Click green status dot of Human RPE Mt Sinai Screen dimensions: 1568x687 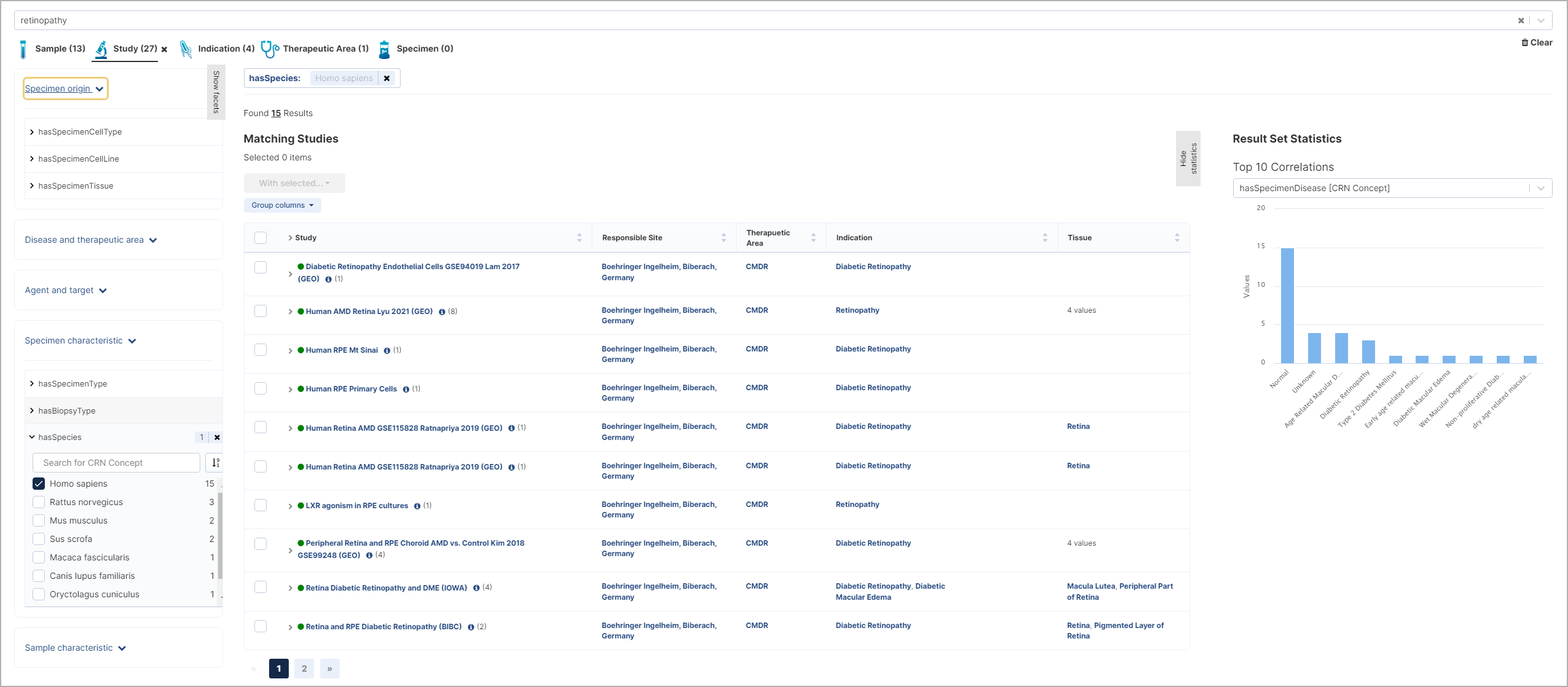[301, 350]
